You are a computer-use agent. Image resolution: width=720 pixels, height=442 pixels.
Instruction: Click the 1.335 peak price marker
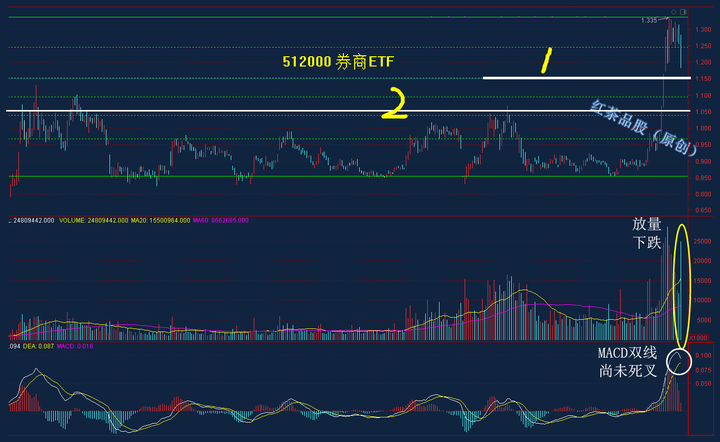[649, 20]
